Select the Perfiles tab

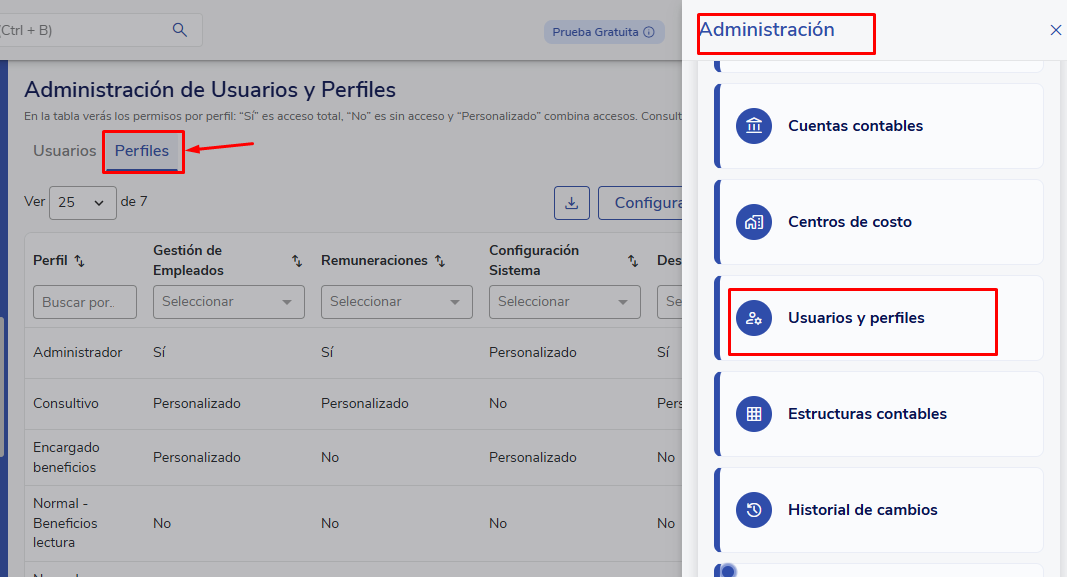[142, 151]
